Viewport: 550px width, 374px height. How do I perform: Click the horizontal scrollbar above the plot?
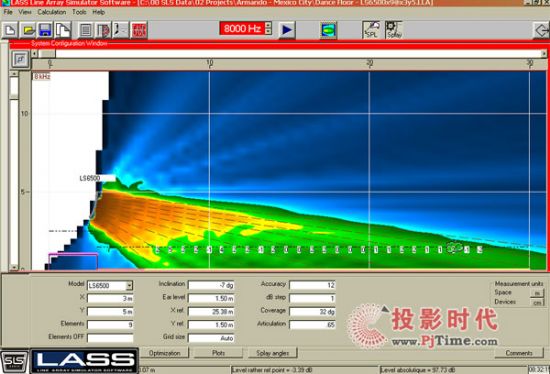pos(289,54)
